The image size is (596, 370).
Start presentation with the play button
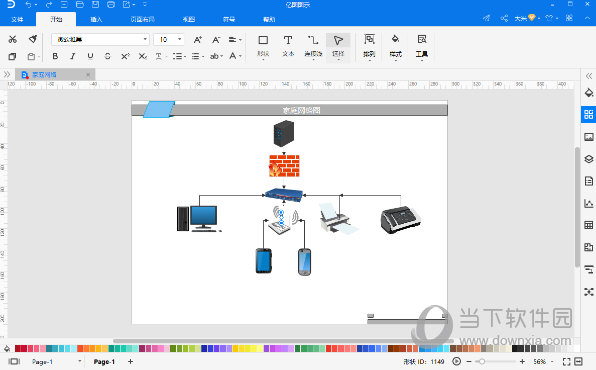tap(457, 361)
